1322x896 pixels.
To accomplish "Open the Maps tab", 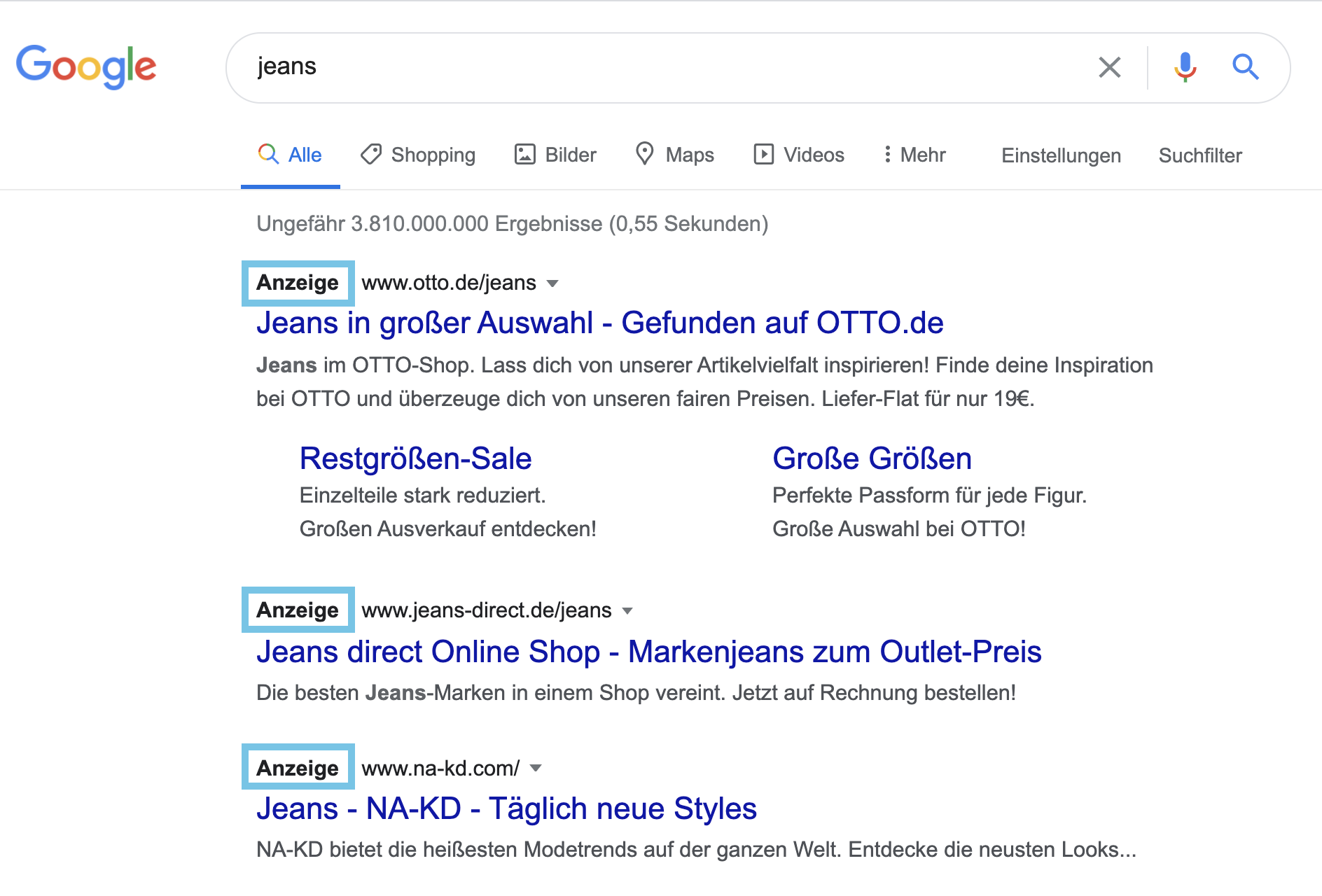I will tap(674, 155).
